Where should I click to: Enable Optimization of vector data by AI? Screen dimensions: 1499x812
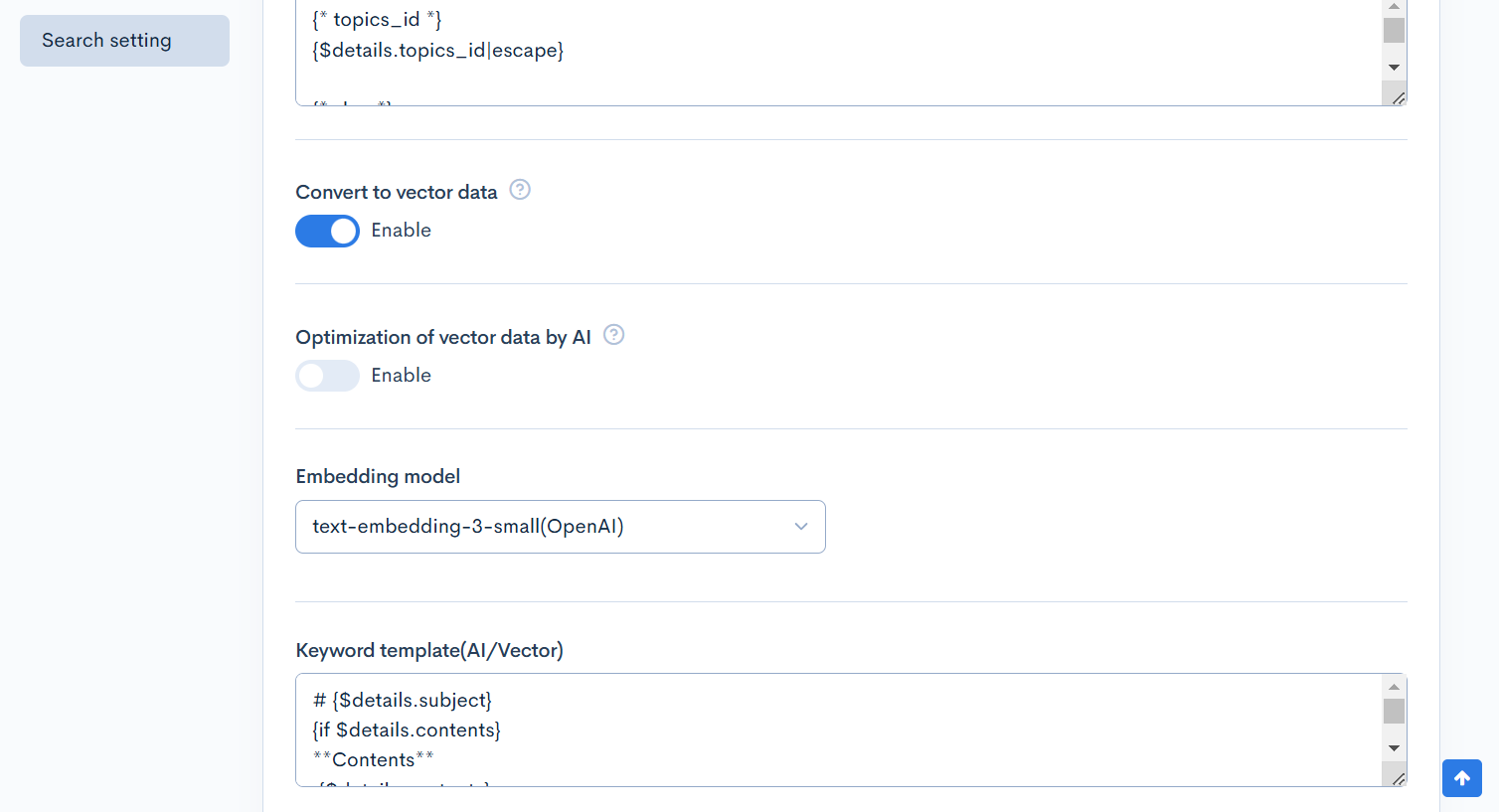(327, 376)
